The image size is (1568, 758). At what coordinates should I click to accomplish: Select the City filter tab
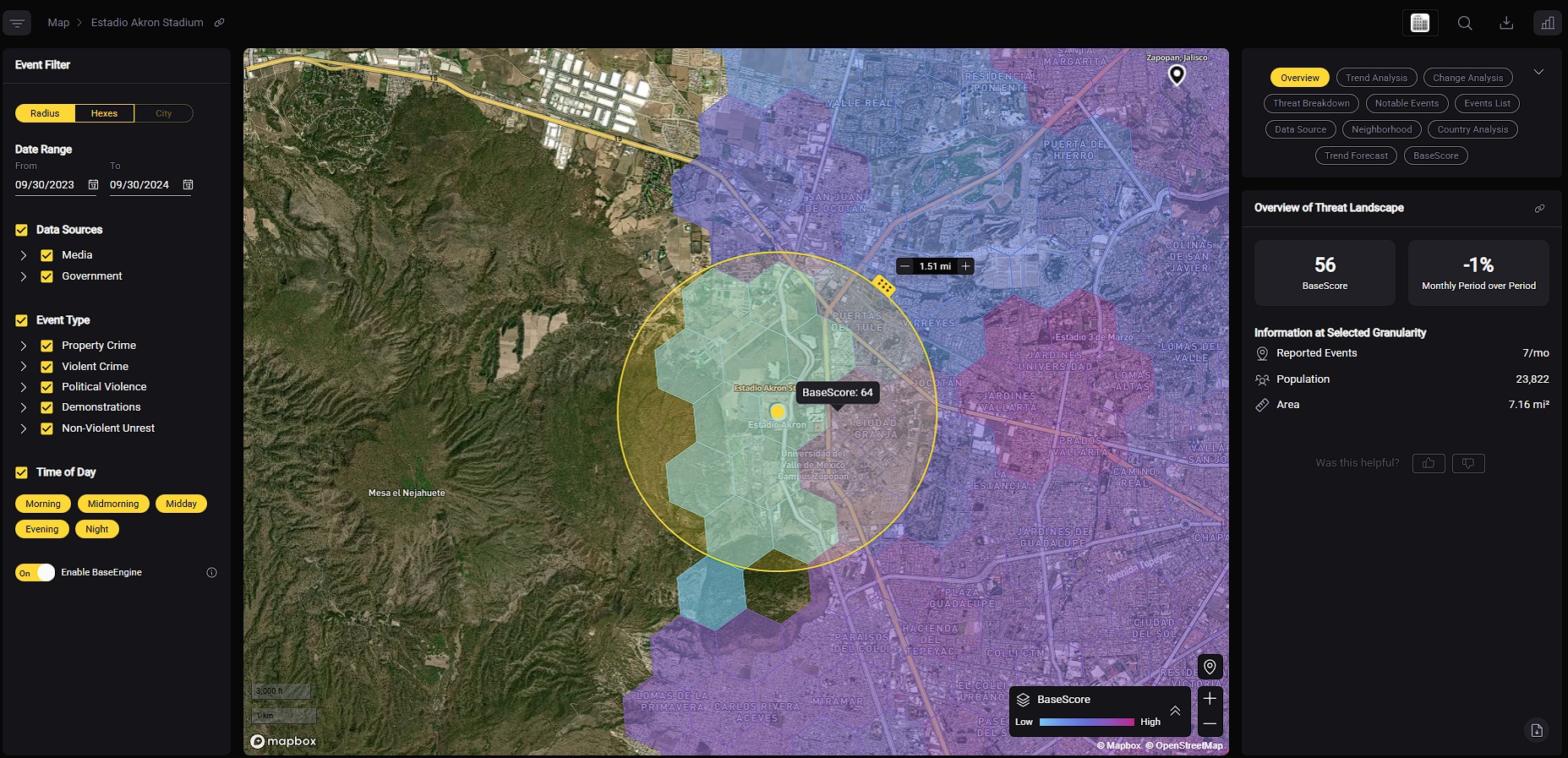163,113
